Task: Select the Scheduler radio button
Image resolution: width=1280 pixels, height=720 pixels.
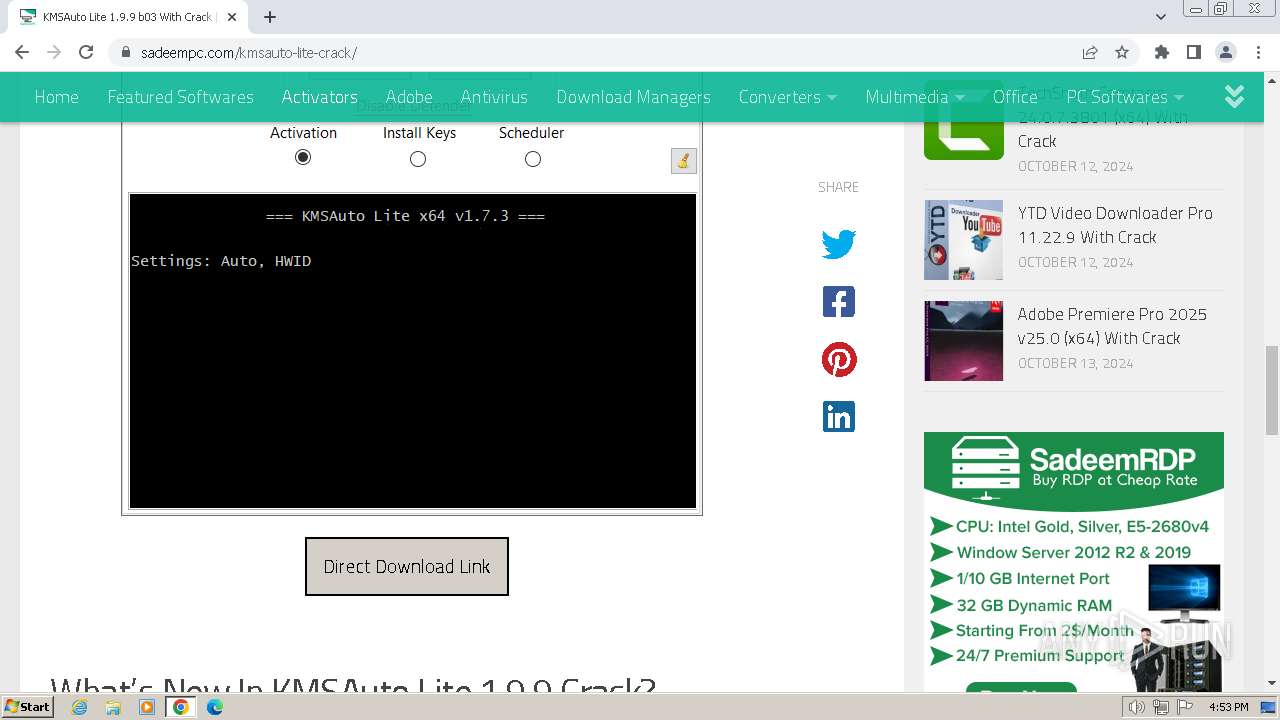Action: tap(533, 159)
